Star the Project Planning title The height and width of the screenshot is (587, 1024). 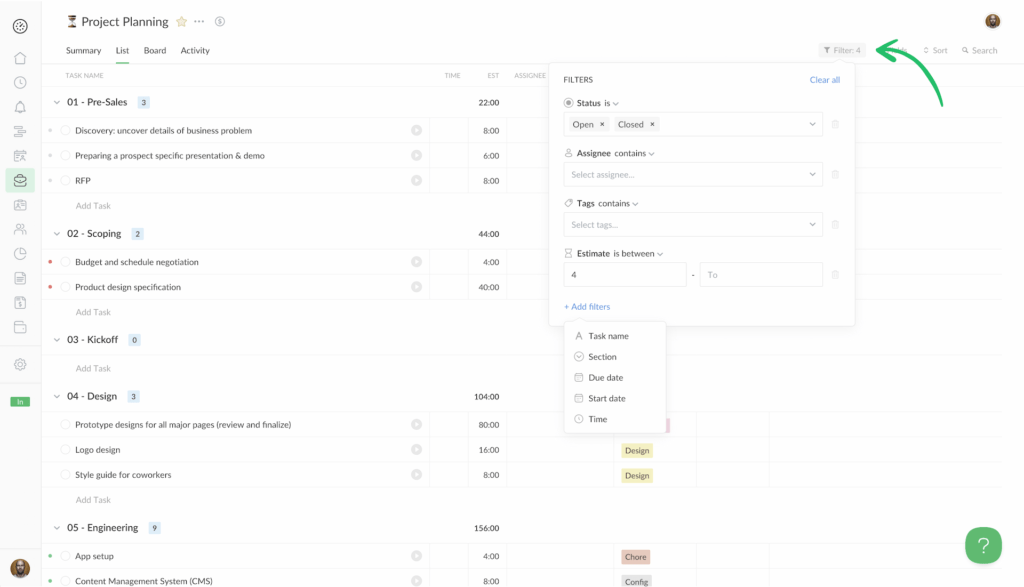[180, 21]
